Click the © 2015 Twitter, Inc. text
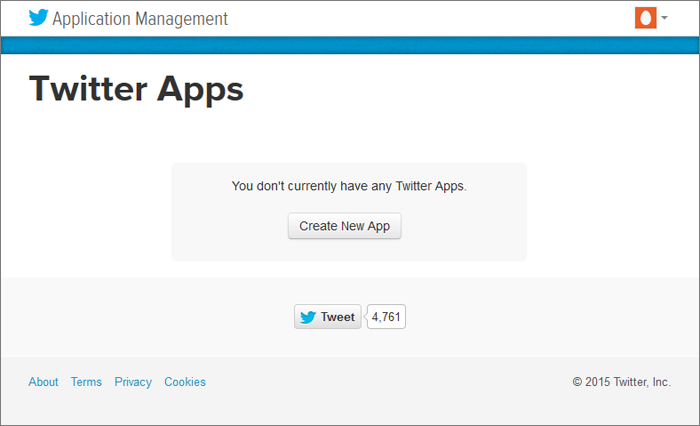Image resolution: width=700 pixels, height=426 pixels. click(621, 382)
